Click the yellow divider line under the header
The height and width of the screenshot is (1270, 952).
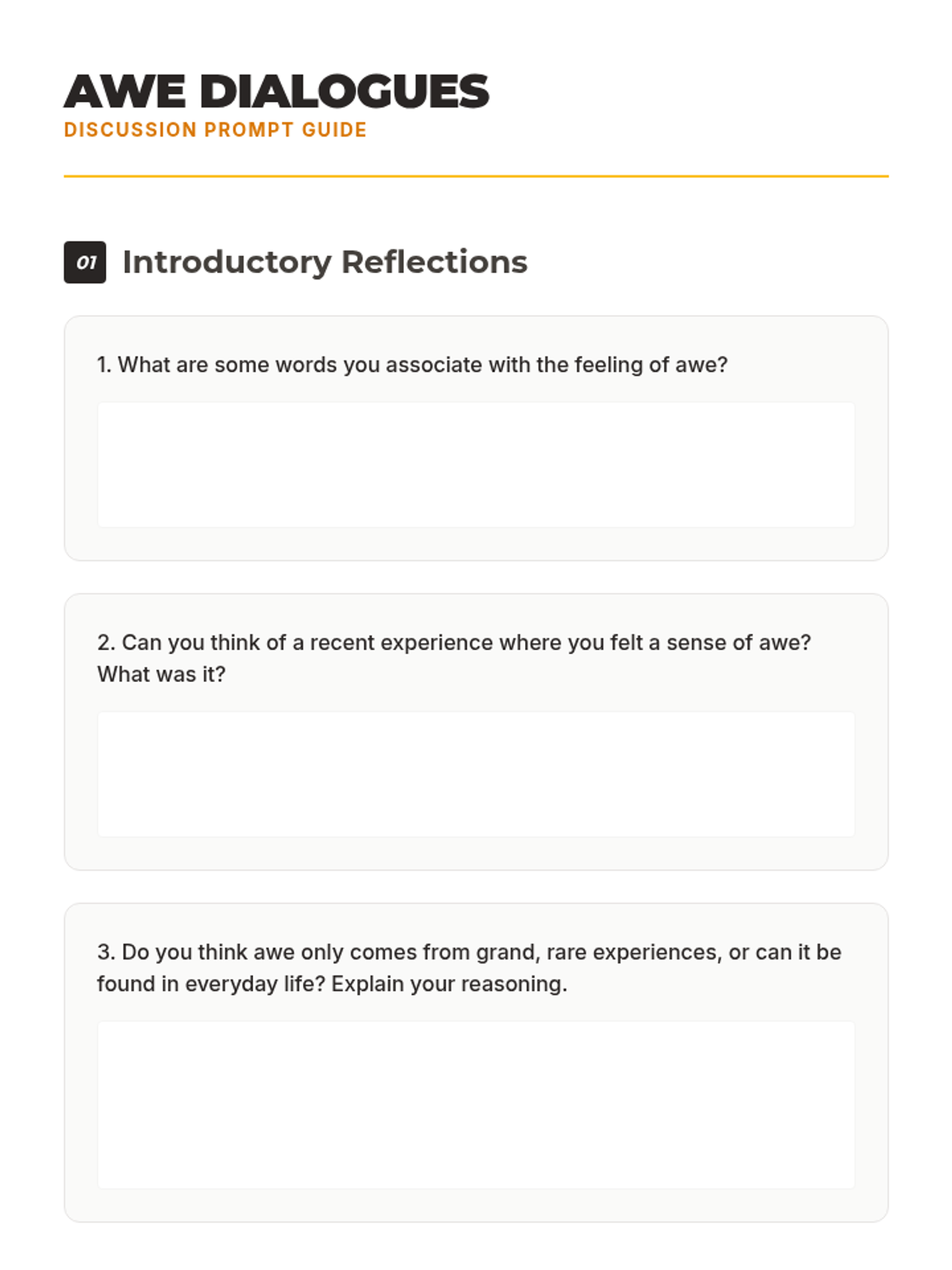476,176
